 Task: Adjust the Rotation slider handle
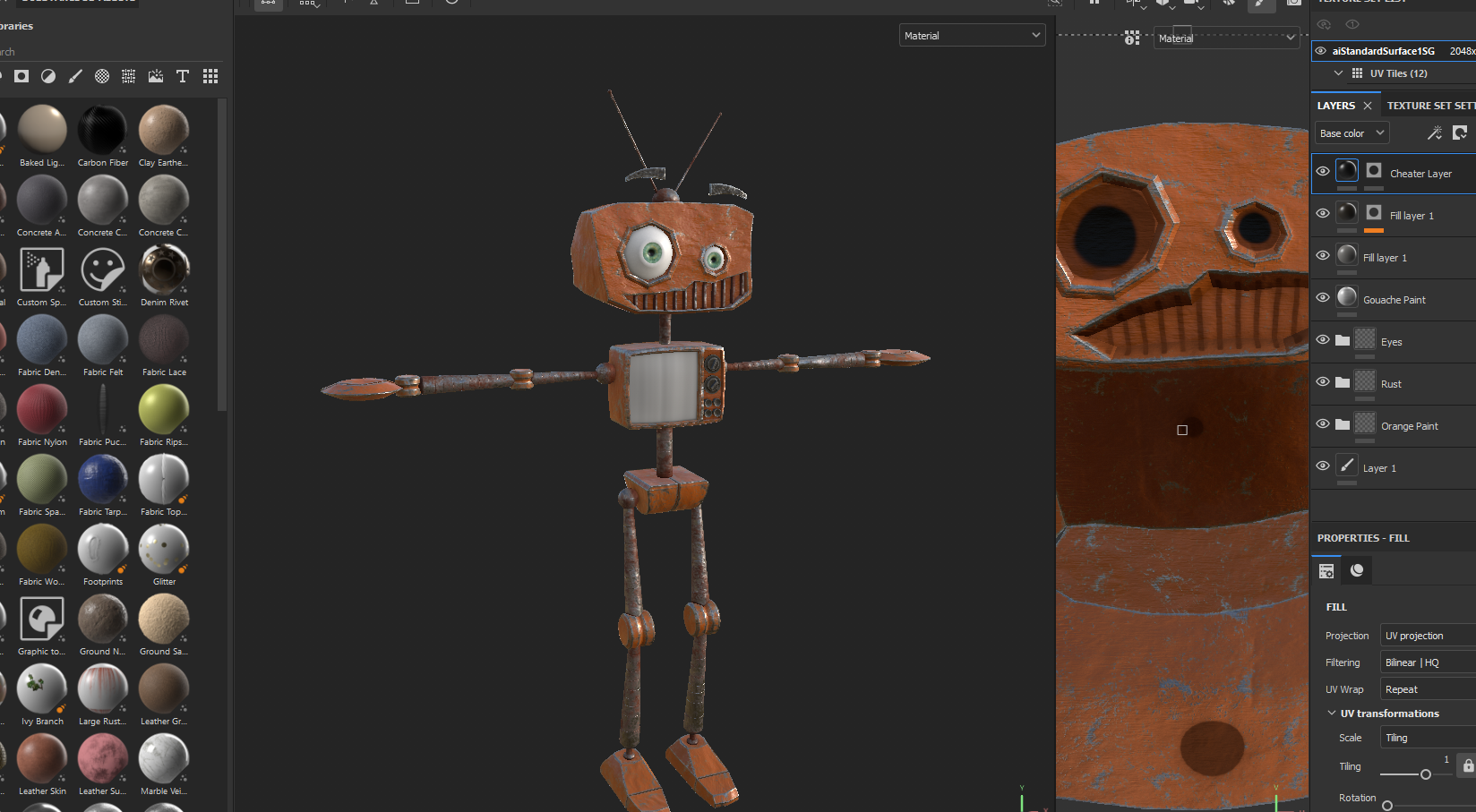[x=1387, y=806]
